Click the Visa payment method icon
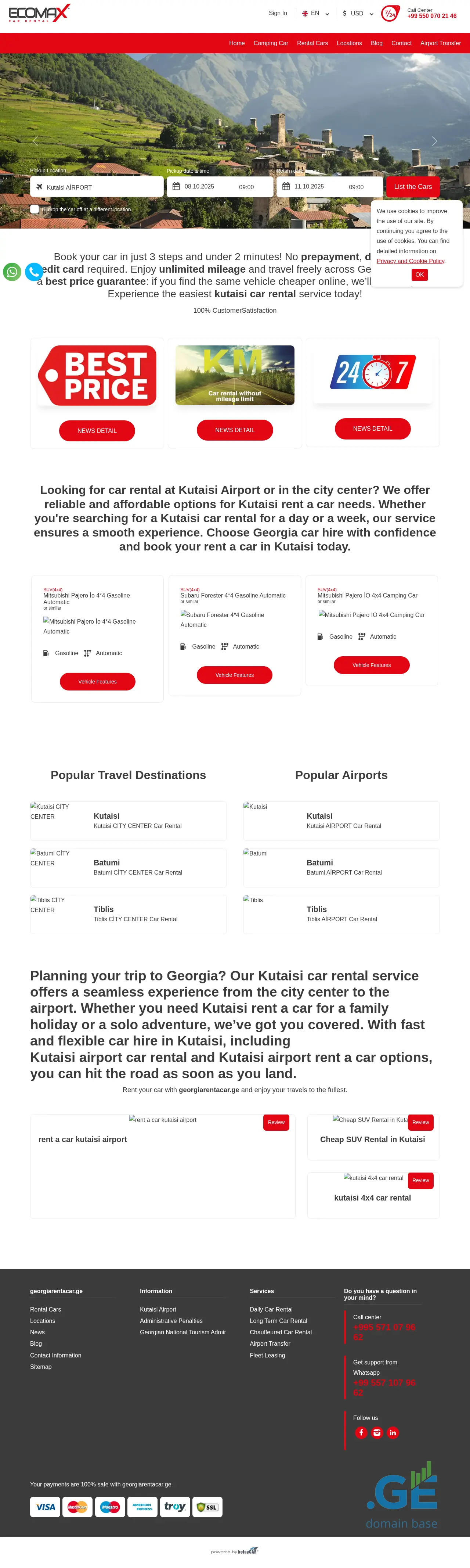This screenshot has width=470, height=1568. [x=45, y=1507]
